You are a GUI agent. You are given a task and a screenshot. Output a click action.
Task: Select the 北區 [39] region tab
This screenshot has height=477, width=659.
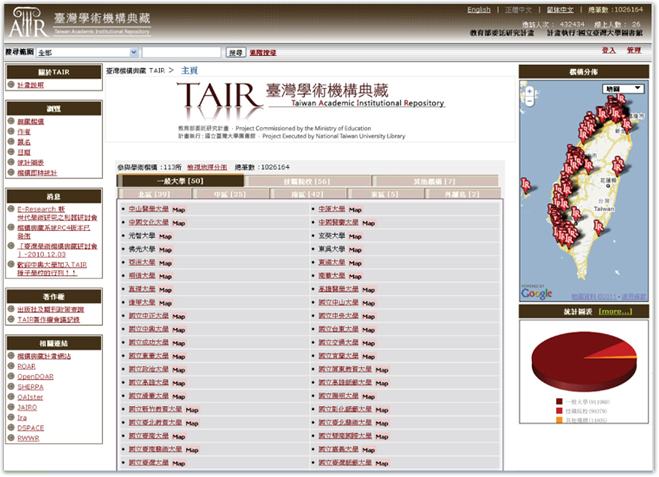tap(154, 194)
